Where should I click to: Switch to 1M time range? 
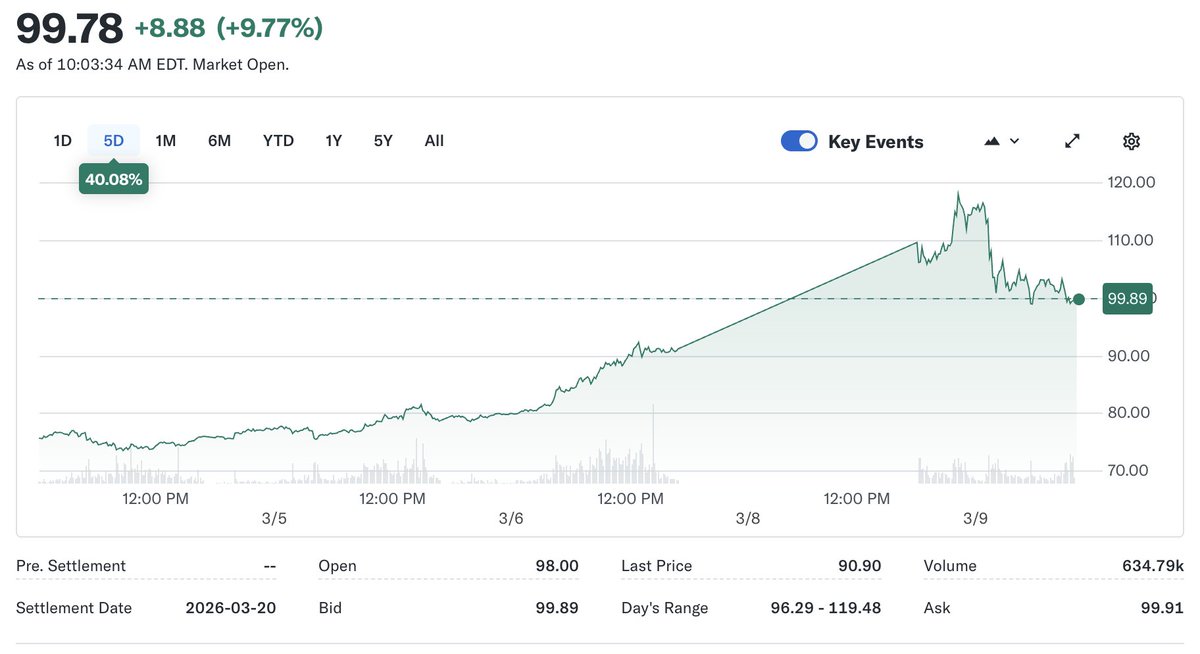[x=166, y=141]
